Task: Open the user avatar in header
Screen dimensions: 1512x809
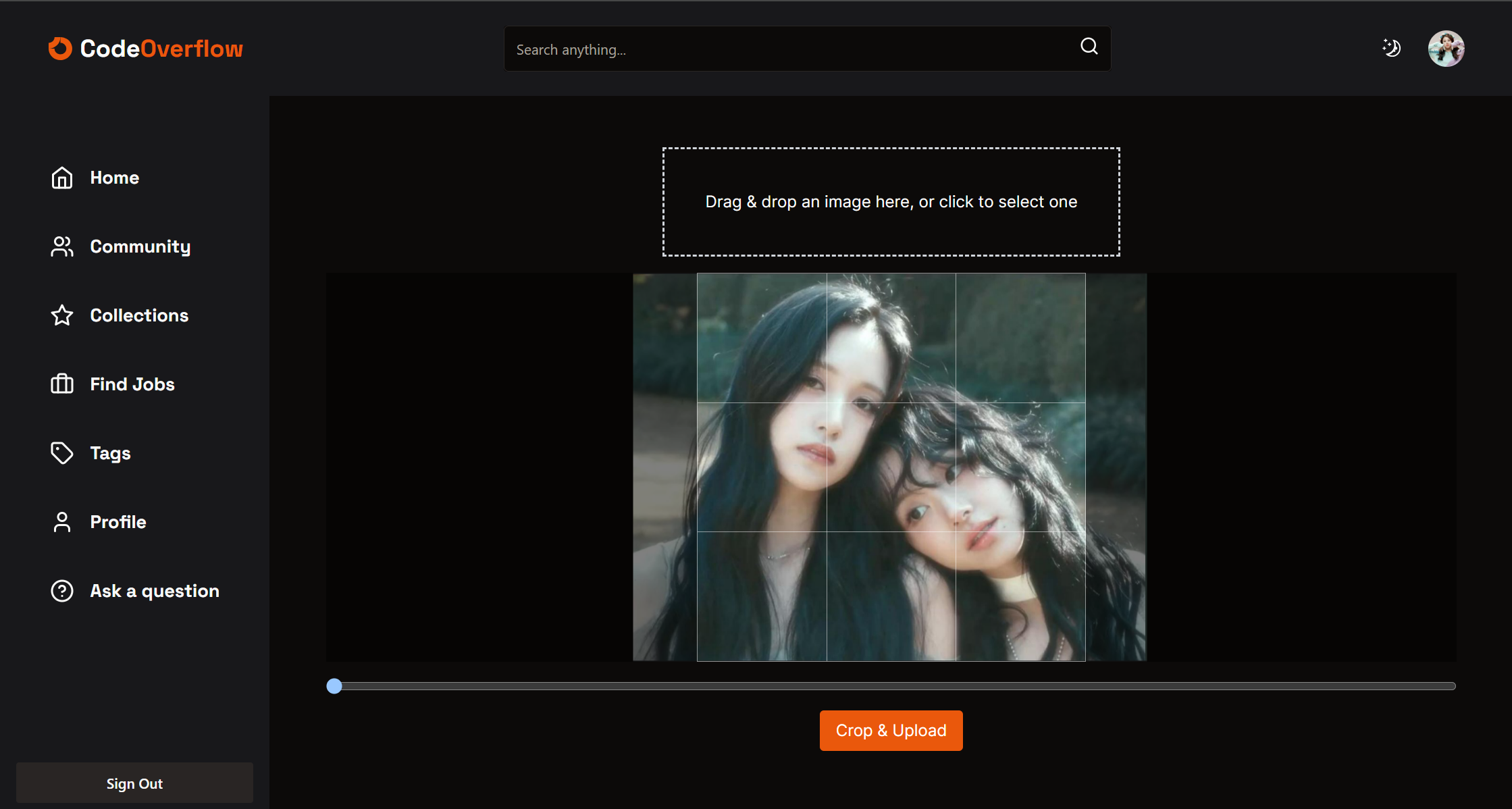Action: click(1446, 49)
